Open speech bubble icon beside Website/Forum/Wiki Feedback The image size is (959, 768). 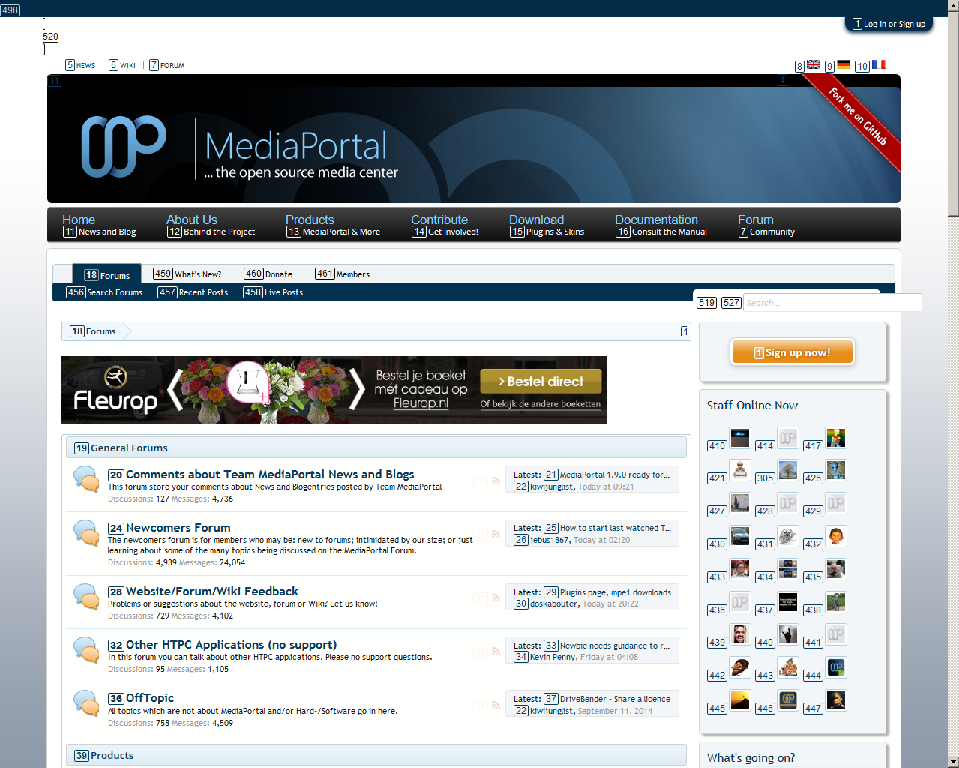click(x=86, y=596)
